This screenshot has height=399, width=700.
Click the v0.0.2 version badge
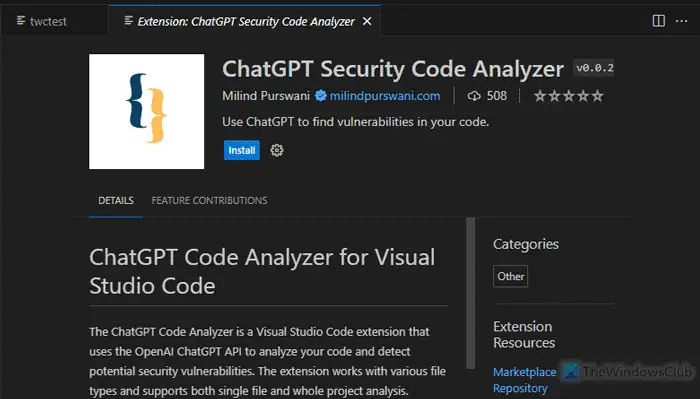pos(594,68)
